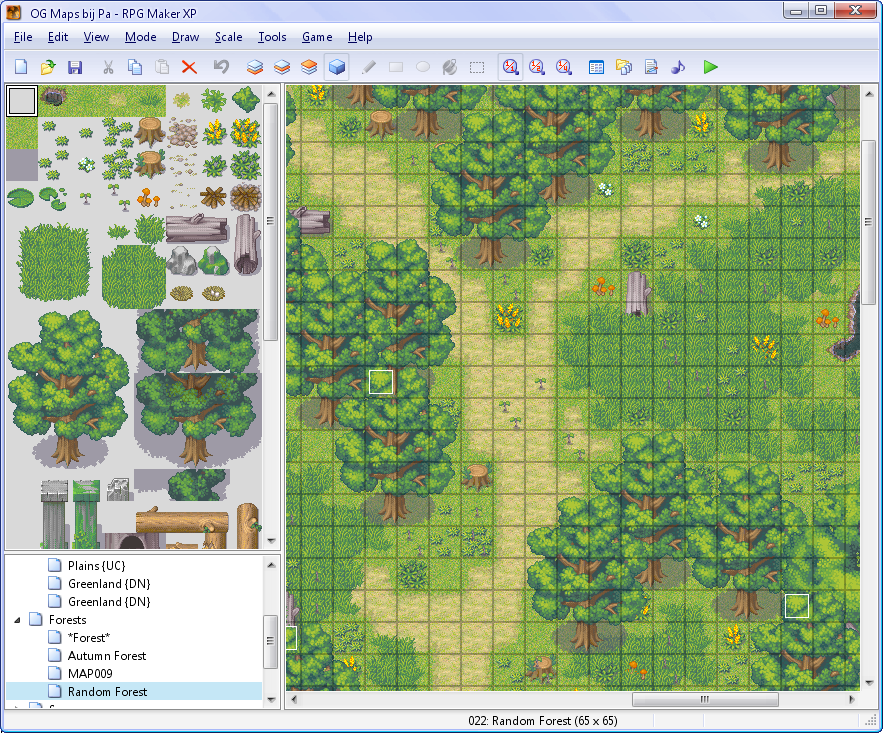Open the Scale menu
Screen dimensions: 883x733
coord(228,37)
